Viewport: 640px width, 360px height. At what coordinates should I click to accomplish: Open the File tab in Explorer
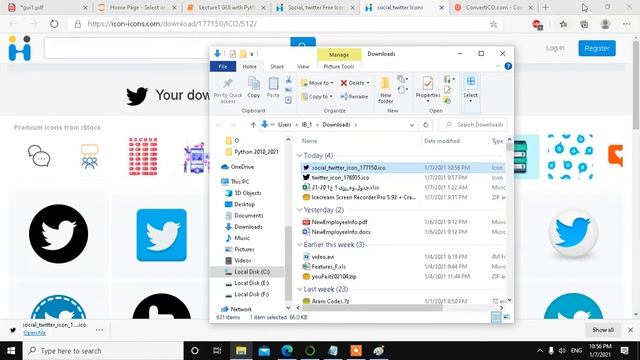pyautogui.click(x=223, y=67)
